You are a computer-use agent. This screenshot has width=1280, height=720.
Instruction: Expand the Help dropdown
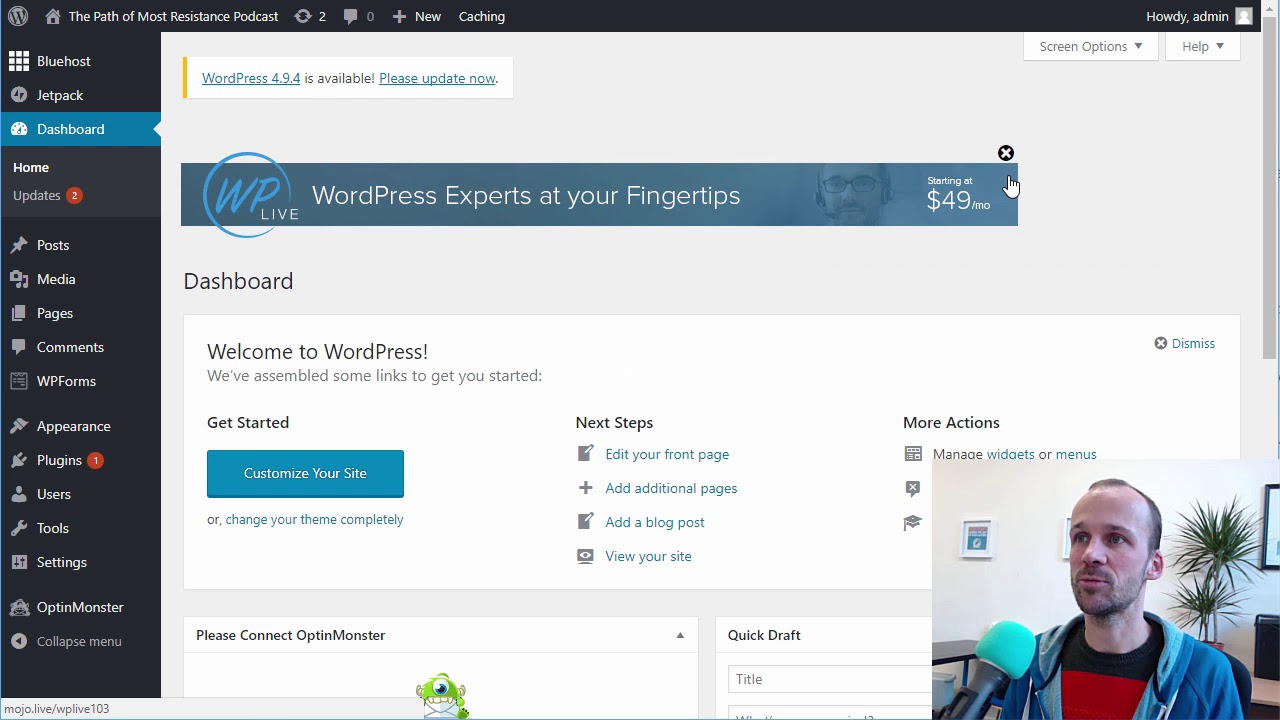click(1202, 46)
